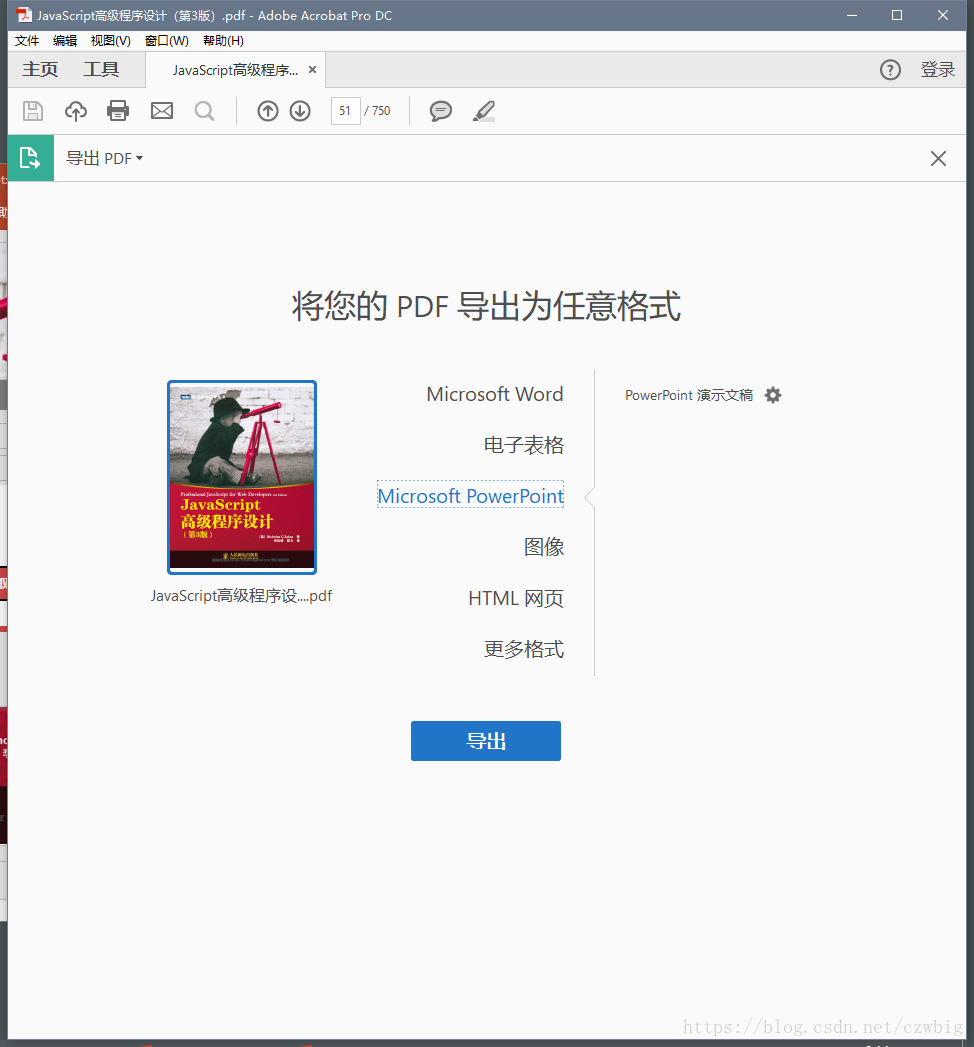
Task: Close the Export PDF panel
Action: coord(938,158)
